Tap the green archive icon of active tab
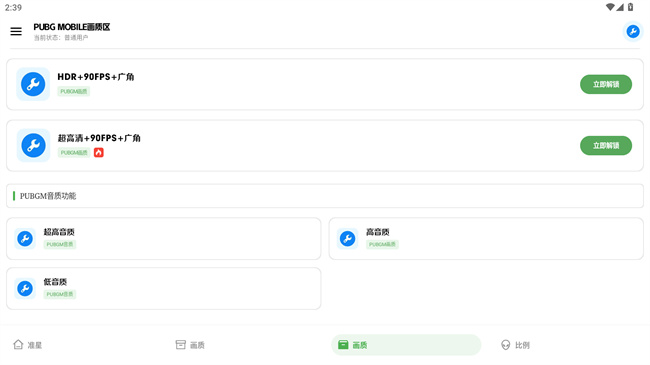Viewport: 650px width, 365px height. [x=343, y=345]
